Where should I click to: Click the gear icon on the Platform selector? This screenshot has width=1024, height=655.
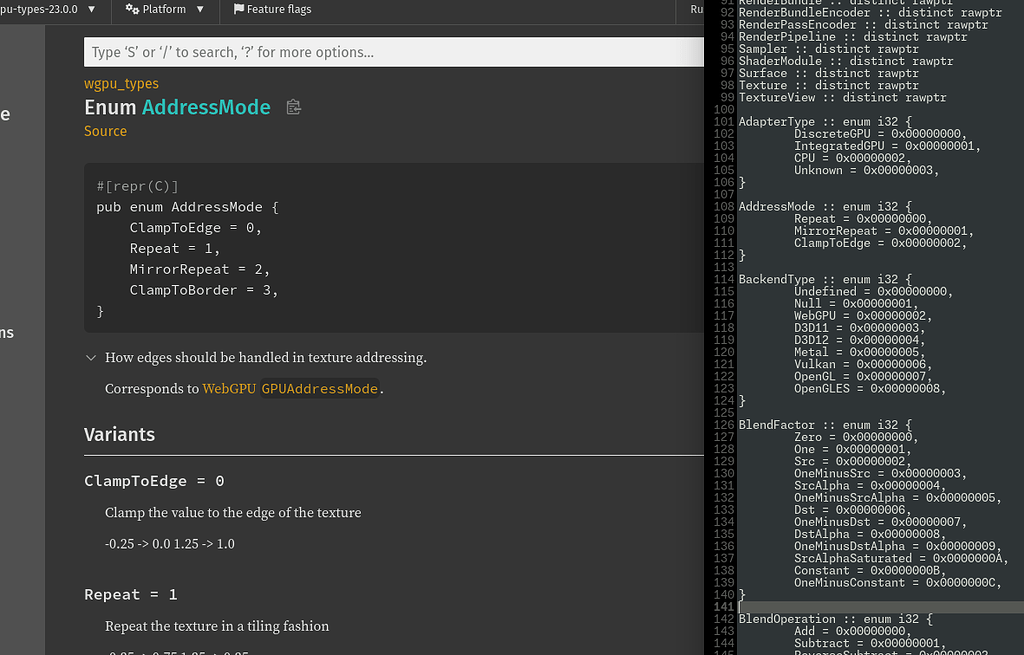tap(129, 9)
